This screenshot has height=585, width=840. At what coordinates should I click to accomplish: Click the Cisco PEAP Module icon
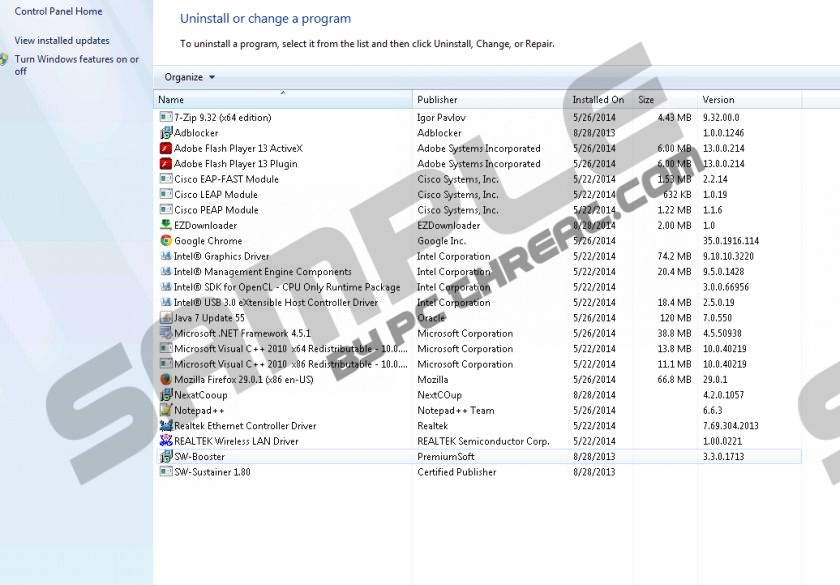point(166,209)
